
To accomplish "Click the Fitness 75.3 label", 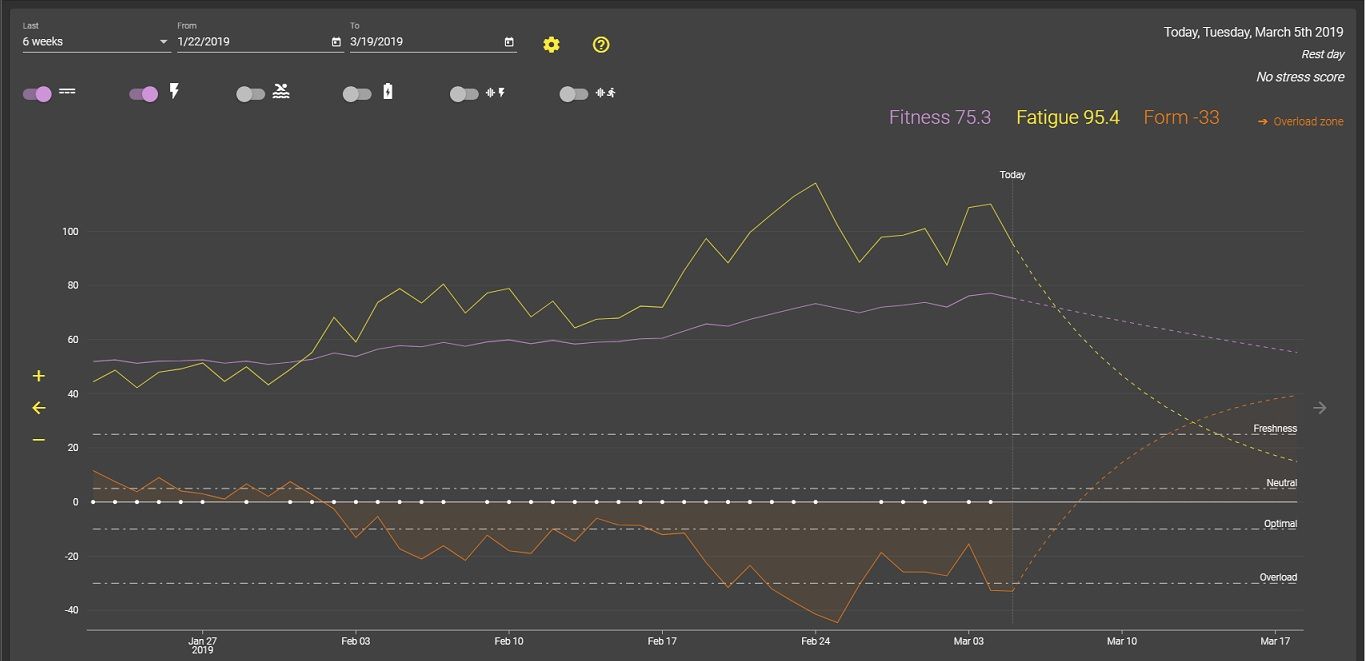I will point(939,118).
